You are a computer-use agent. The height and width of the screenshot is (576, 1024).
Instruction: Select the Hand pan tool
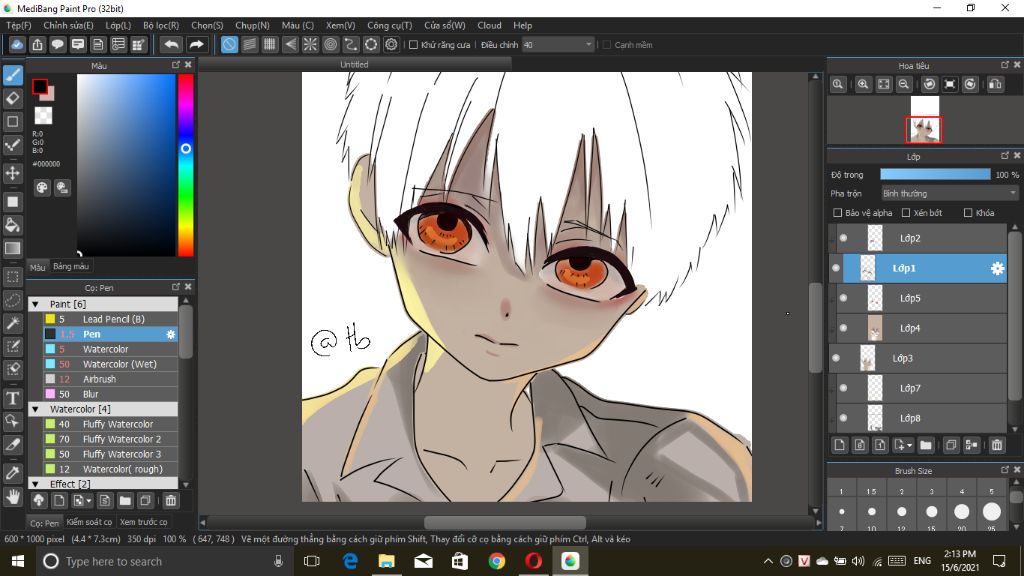[12, 497]
